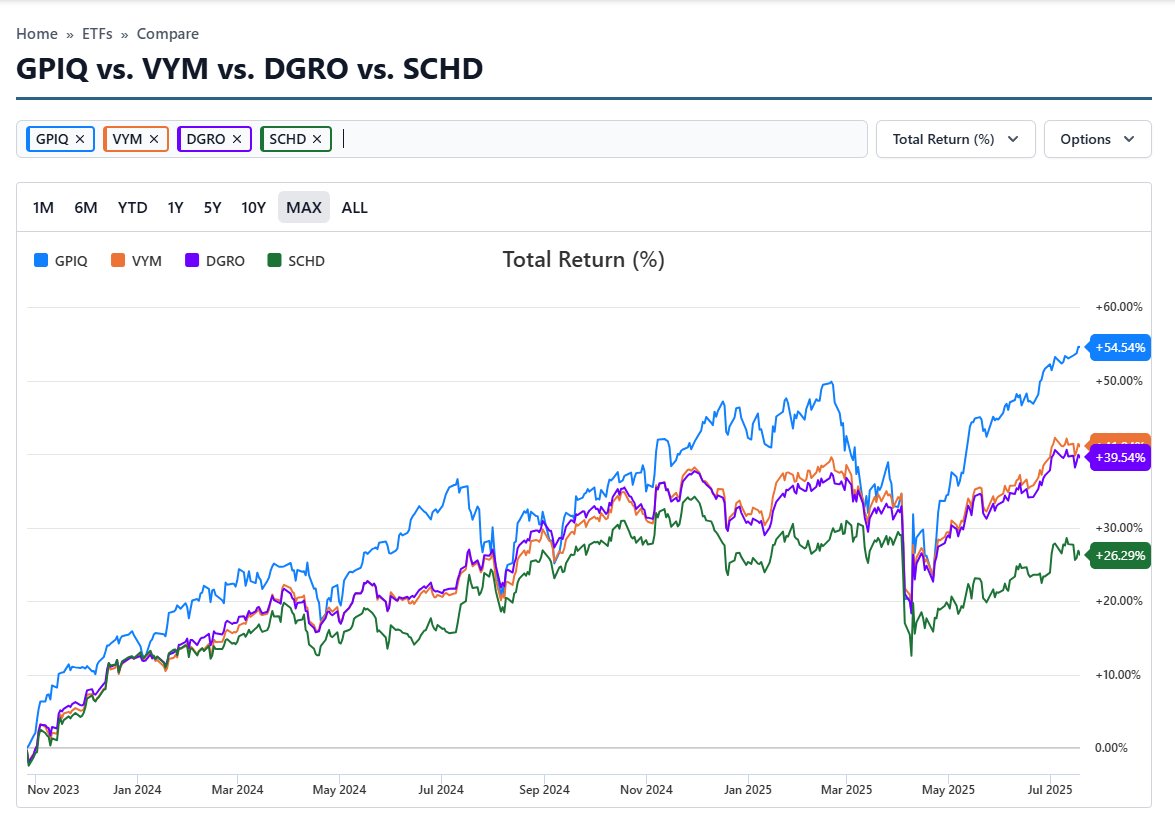
Task: Choose the 5Y time range
Action: [x=213, y=208]
